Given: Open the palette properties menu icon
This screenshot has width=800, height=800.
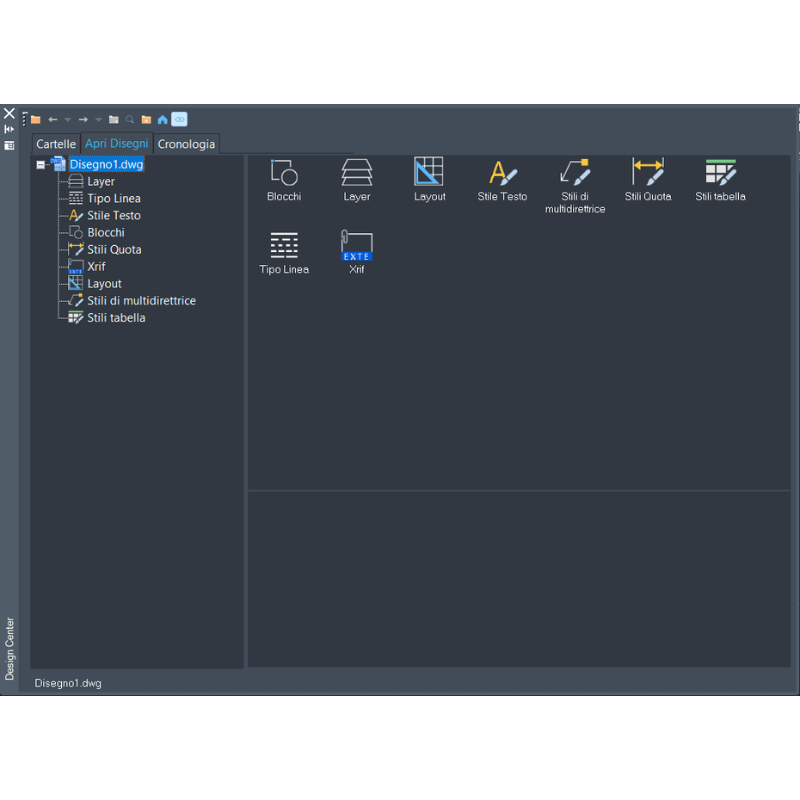Looking at the screenshot, I should (9, 146).
